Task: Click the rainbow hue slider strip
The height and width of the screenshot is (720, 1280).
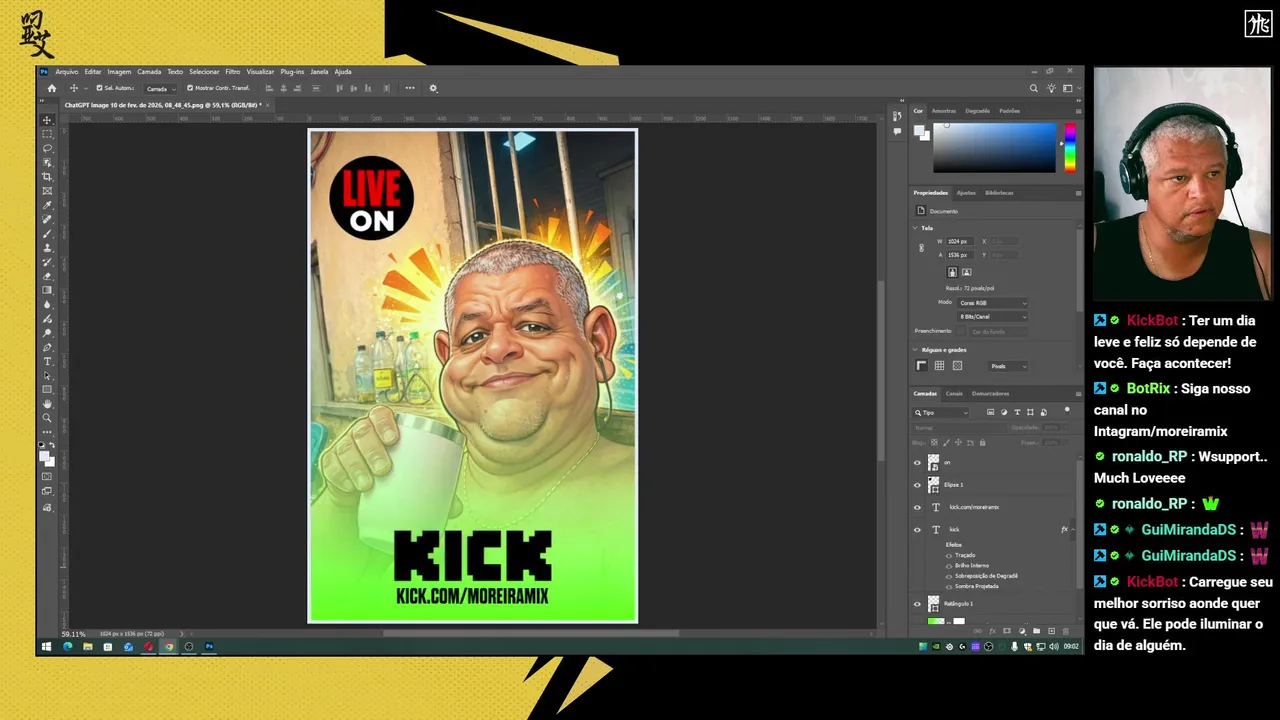Action: (x=1070, y=148)
